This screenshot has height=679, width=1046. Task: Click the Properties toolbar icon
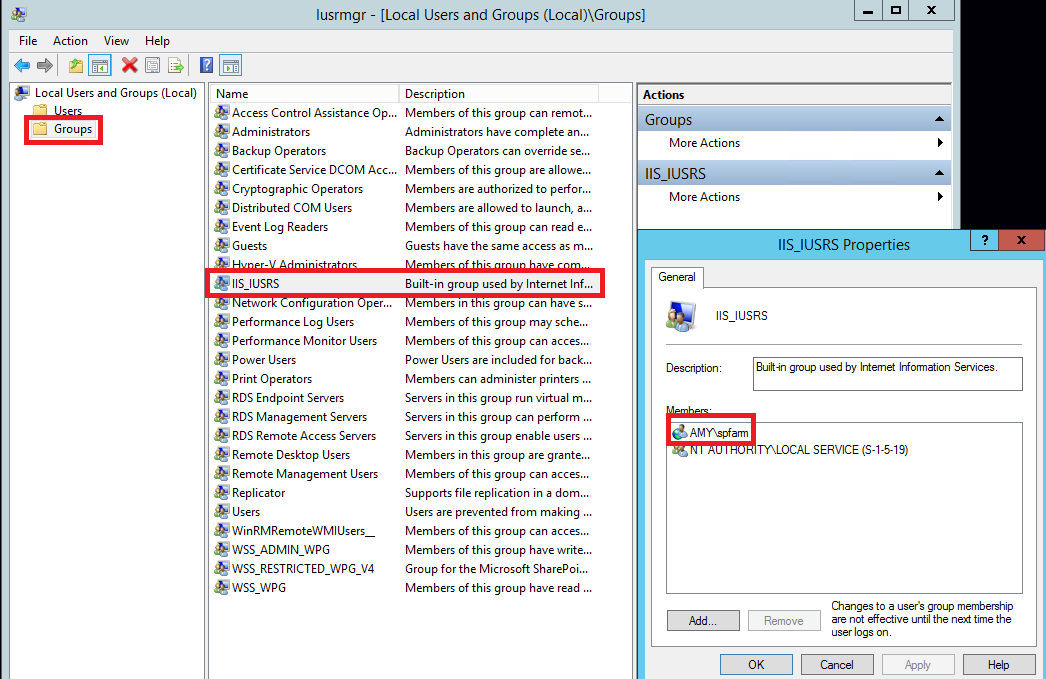153,65
